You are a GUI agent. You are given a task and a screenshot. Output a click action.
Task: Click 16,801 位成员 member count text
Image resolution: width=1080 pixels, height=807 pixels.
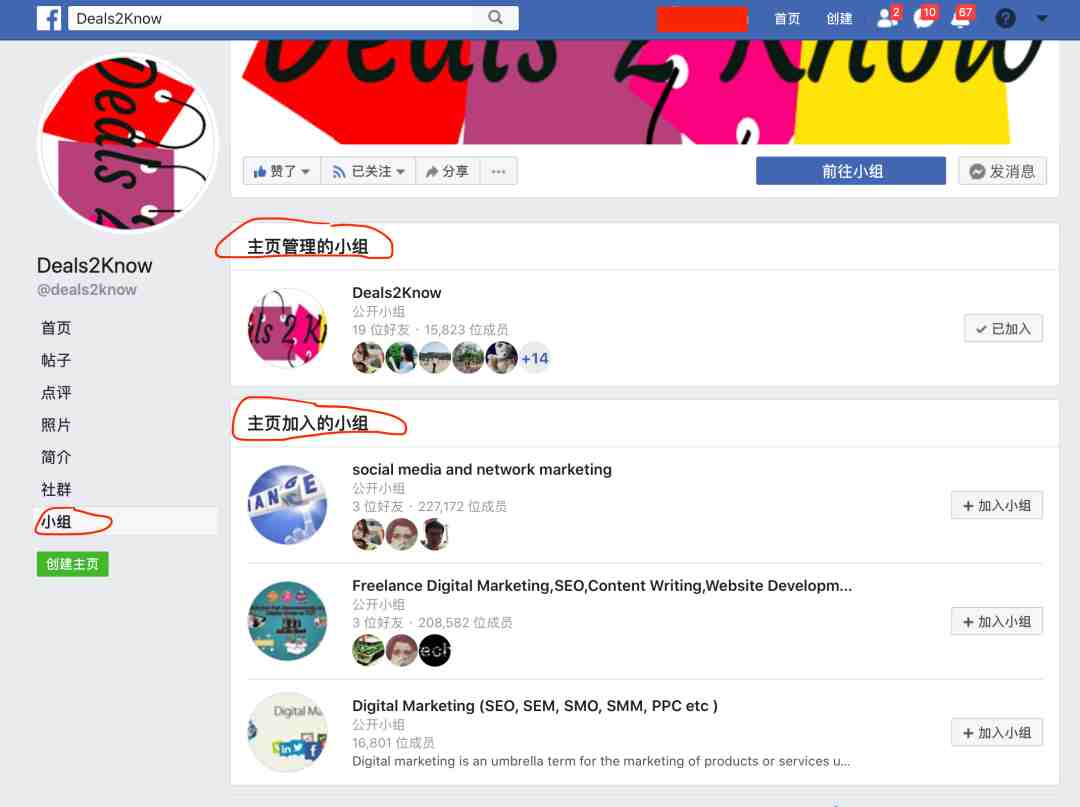(x=393, y=743)
